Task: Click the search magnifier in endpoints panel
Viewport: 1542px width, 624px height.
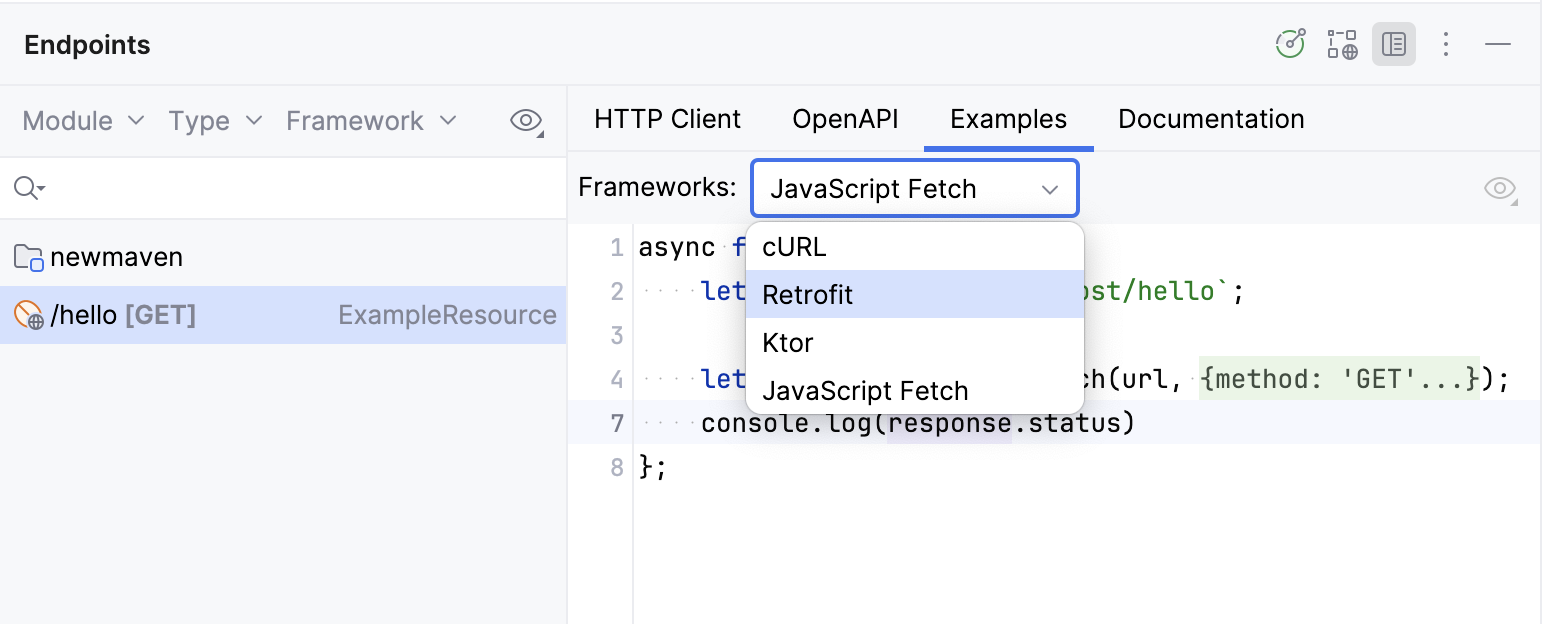Action: [28, 188]
